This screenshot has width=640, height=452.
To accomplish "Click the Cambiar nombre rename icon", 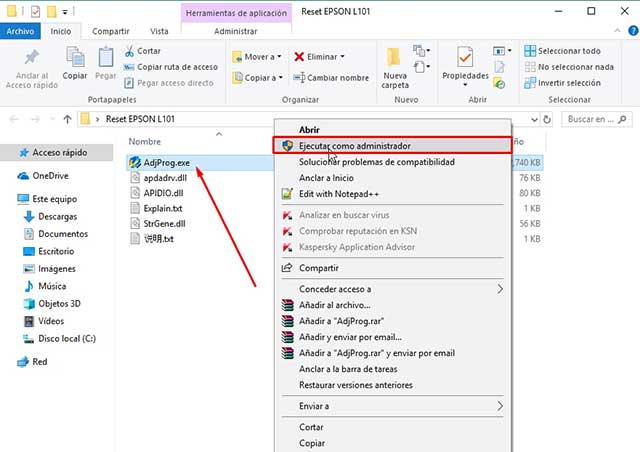I will [x=299, y=78].
